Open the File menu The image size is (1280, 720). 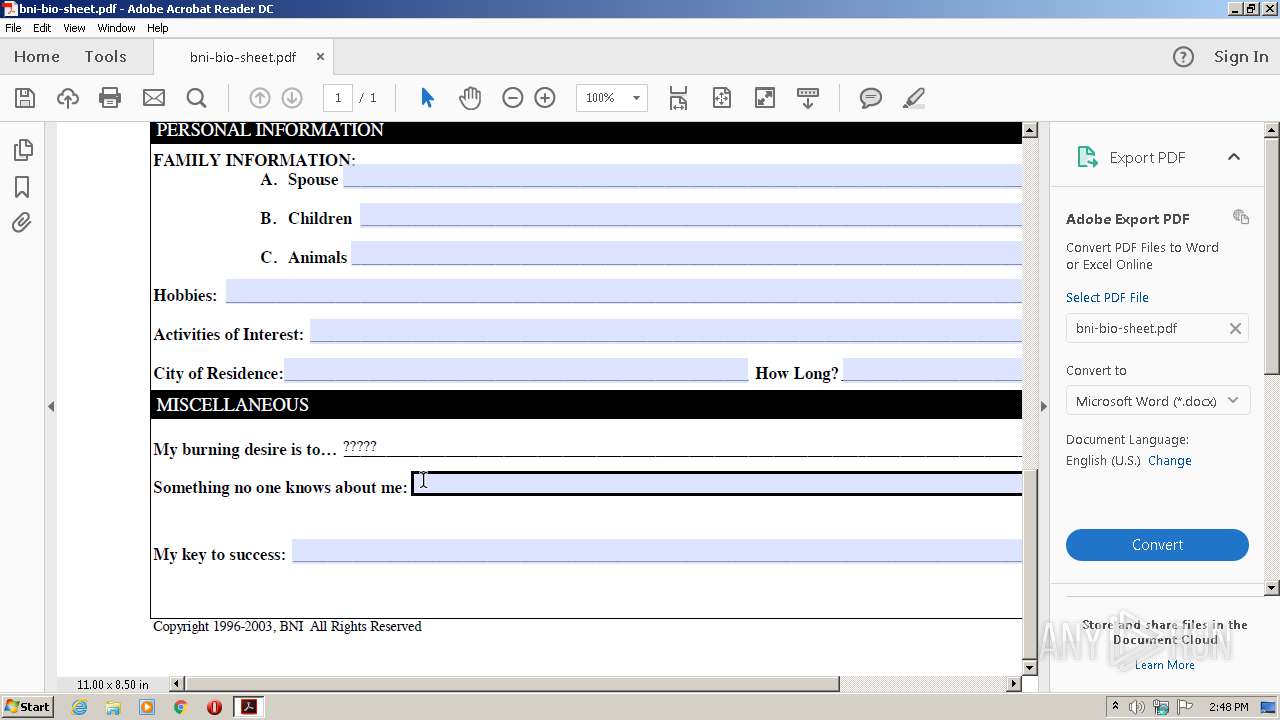13,28
